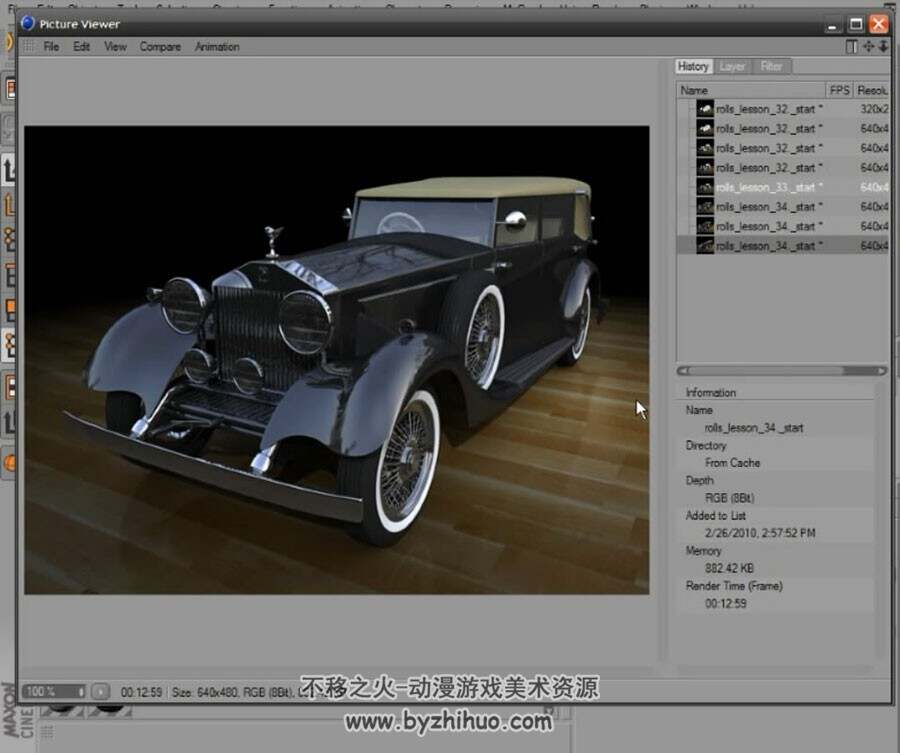Click the RGB (8Bit) depth value in Information

[x=730, y=498]
